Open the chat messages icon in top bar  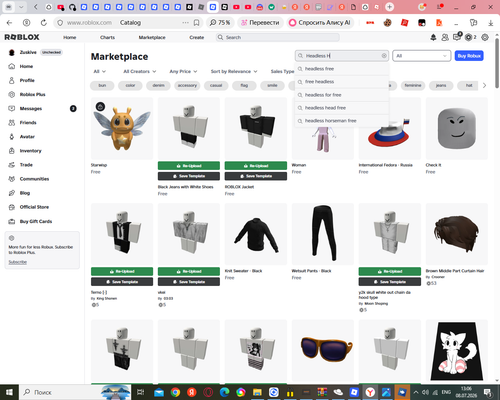click(456, 37)
